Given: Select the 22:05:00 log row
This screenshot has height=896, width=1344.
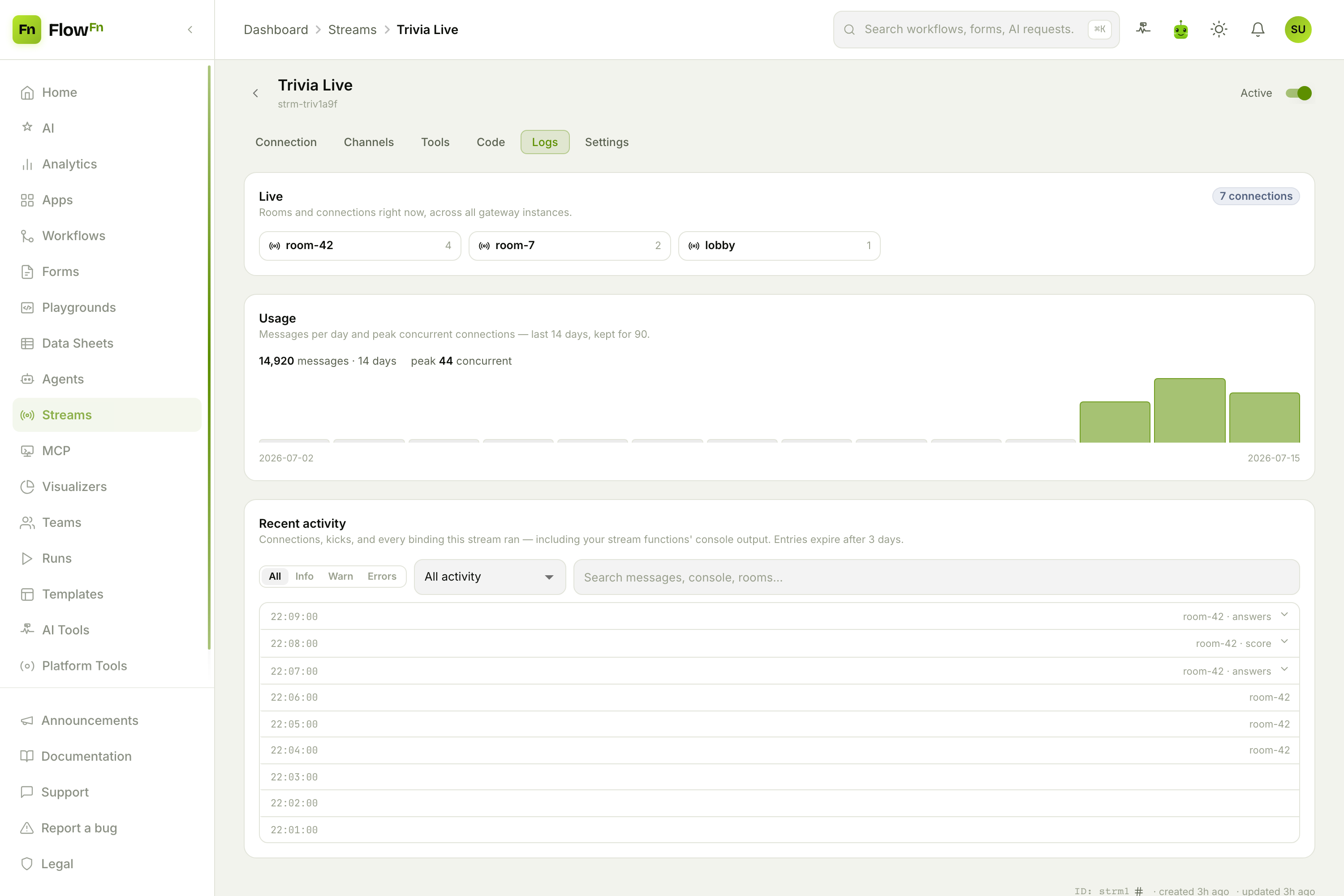Looking at the screenshot, I should (780, 724).
